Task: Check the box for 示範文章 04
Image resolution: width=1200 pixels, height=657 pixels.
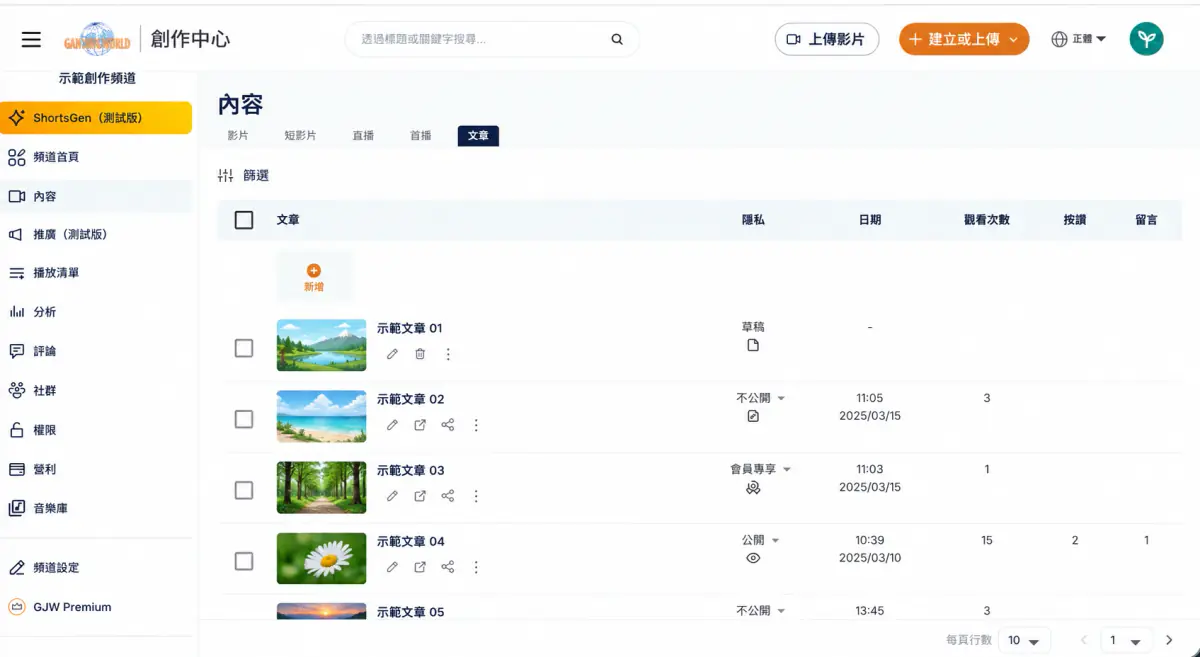Action: pyautogui.click(x=244, y=561)
